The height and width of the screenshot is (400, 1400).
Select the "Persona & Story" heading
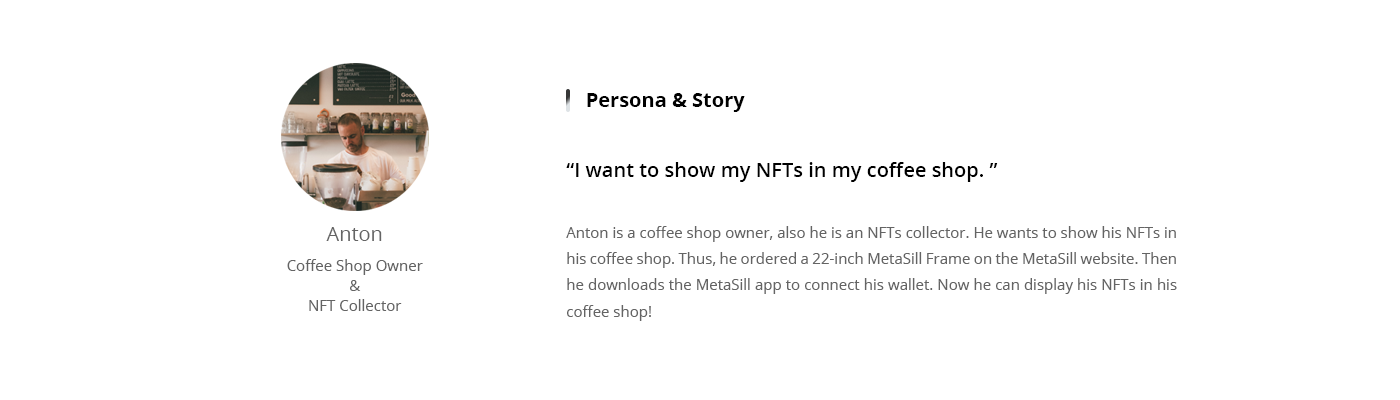click(665, 100)
